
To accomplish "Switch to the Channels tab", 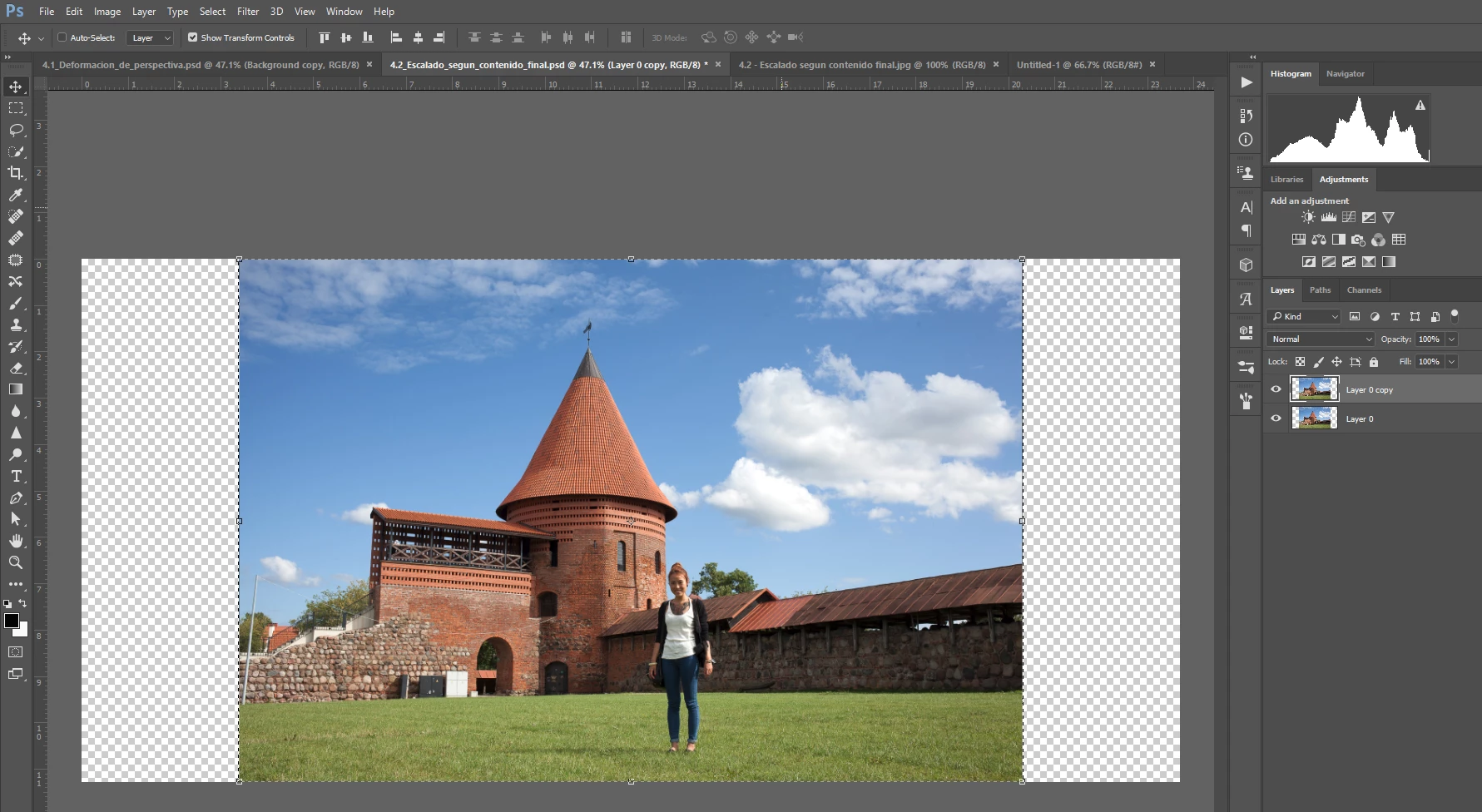I will [x=1364, y=290].
